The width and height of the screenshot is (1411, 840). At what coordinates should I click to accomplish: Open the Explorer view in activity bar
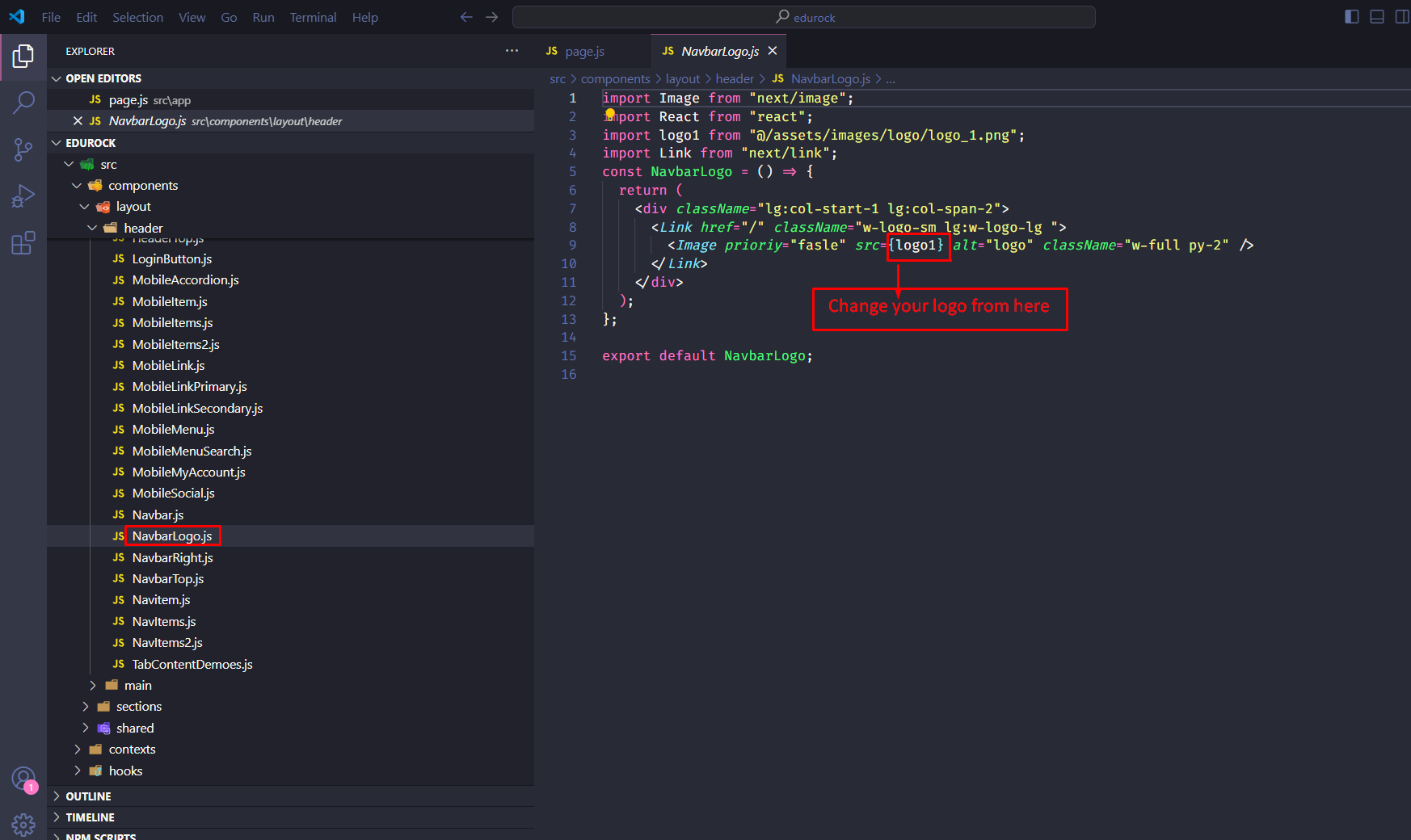tap(23, 57)
